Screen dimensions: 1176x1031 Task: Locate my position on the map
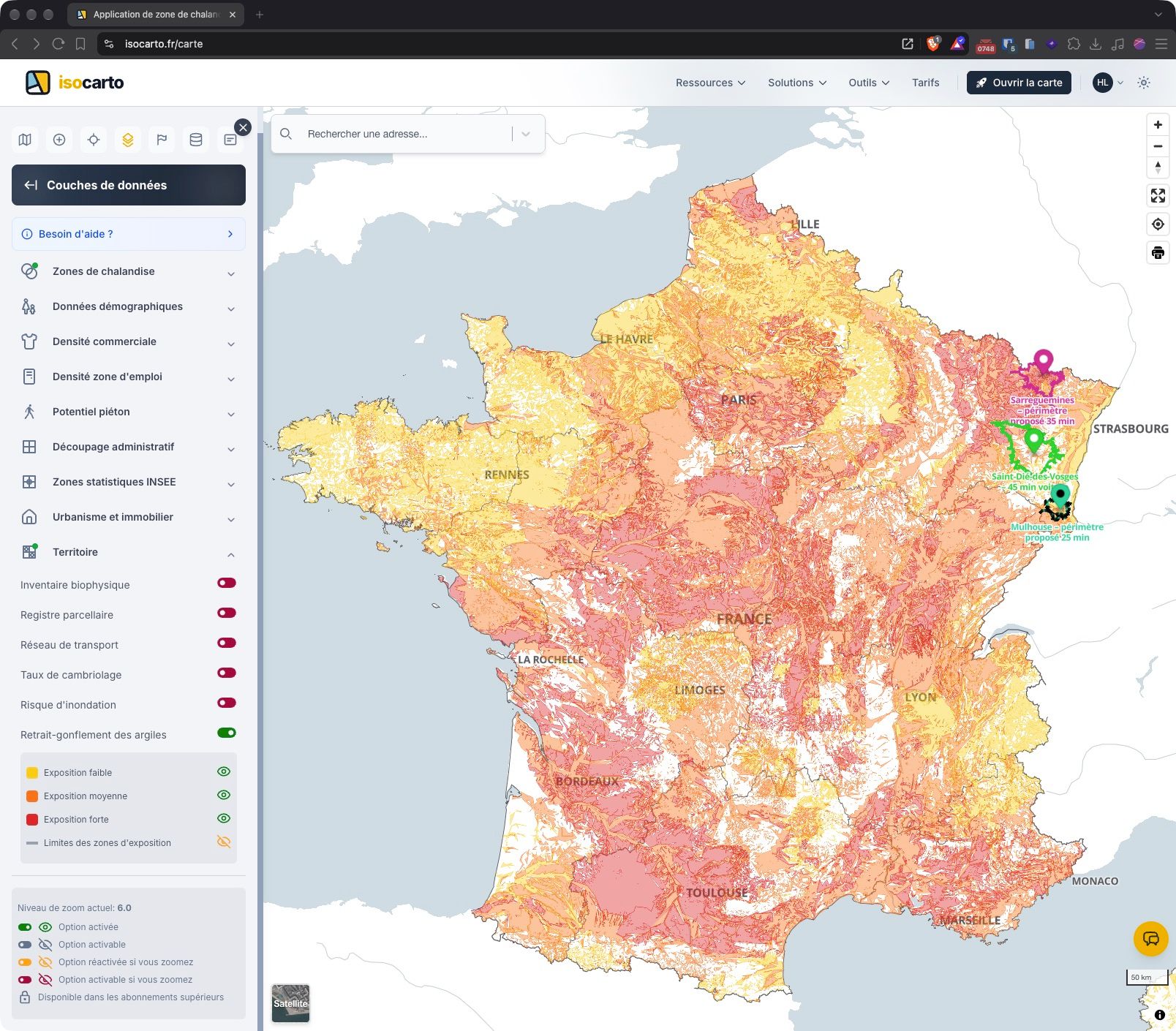[1158, 224]
